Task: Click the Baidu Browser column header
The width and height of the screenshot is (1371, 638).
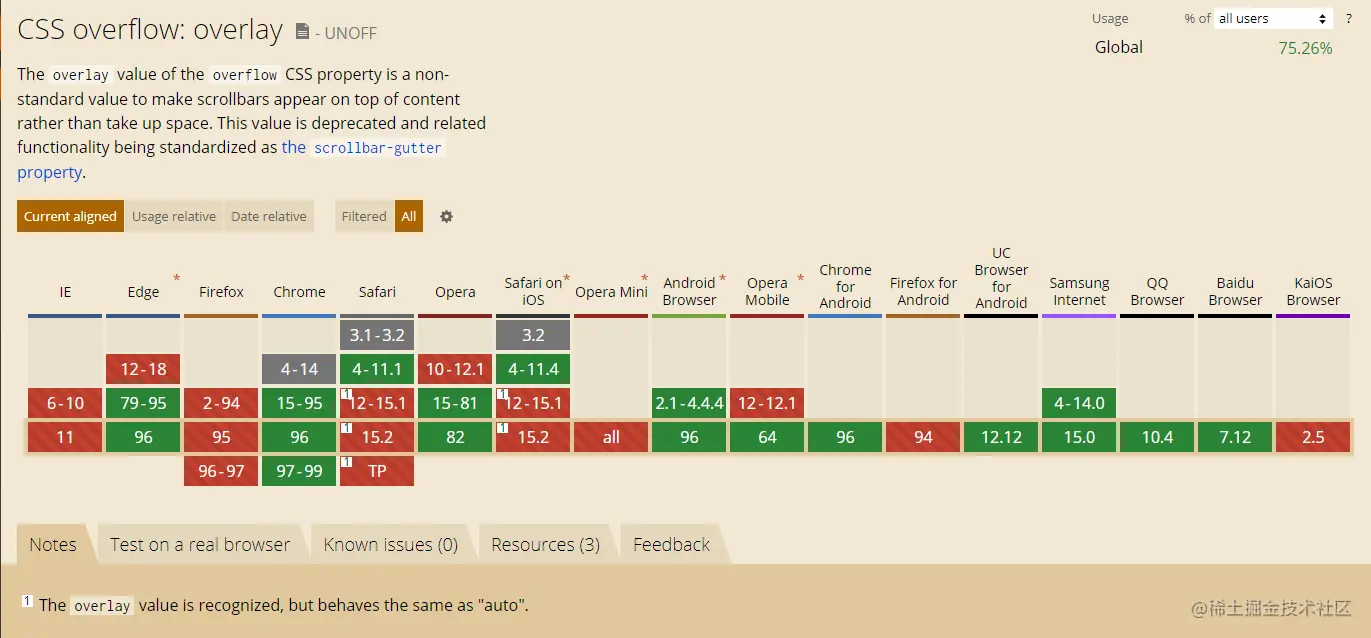Action: (x=1235, y=291)
